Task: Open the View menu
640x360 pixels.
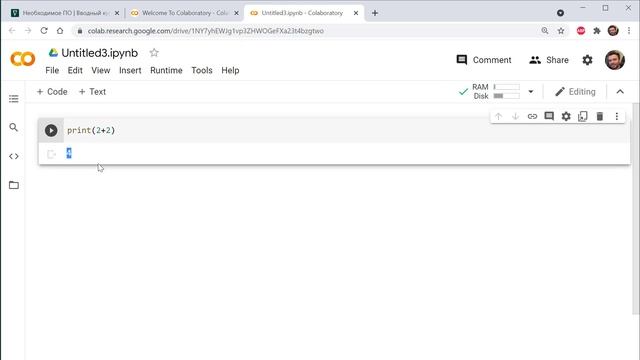Action: [x=101, y=70]
